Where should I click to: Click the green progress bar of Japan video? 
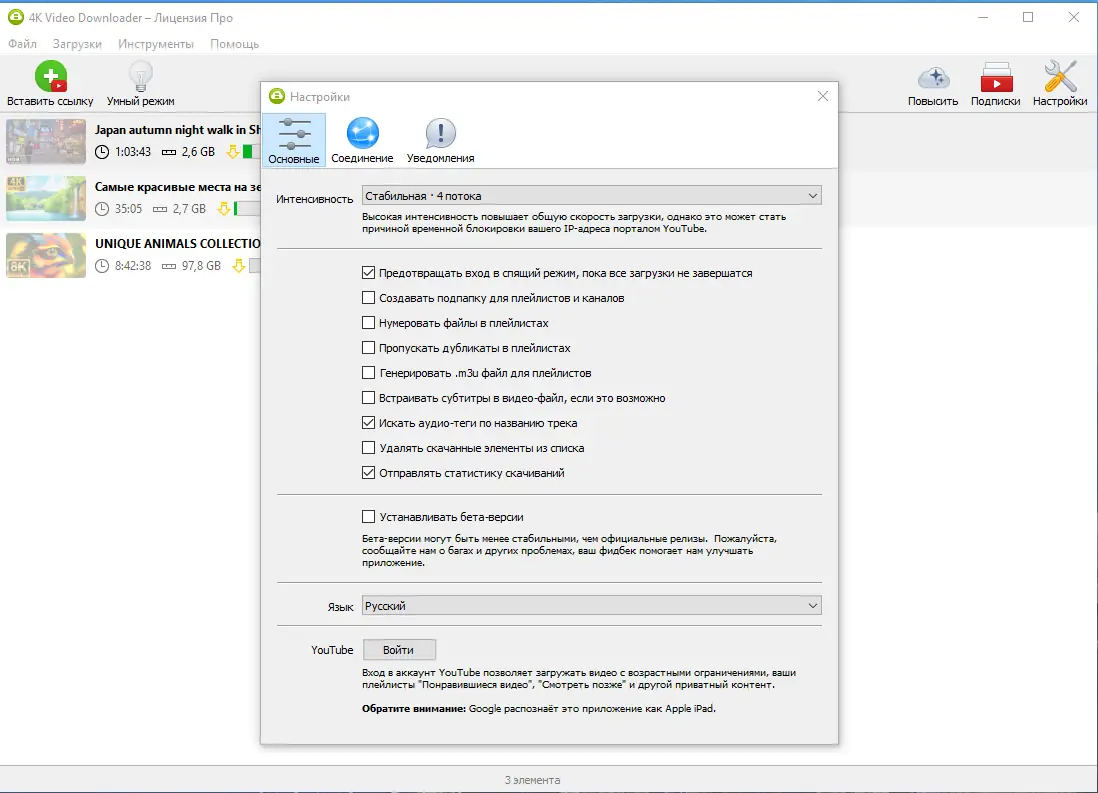[245, 152]
